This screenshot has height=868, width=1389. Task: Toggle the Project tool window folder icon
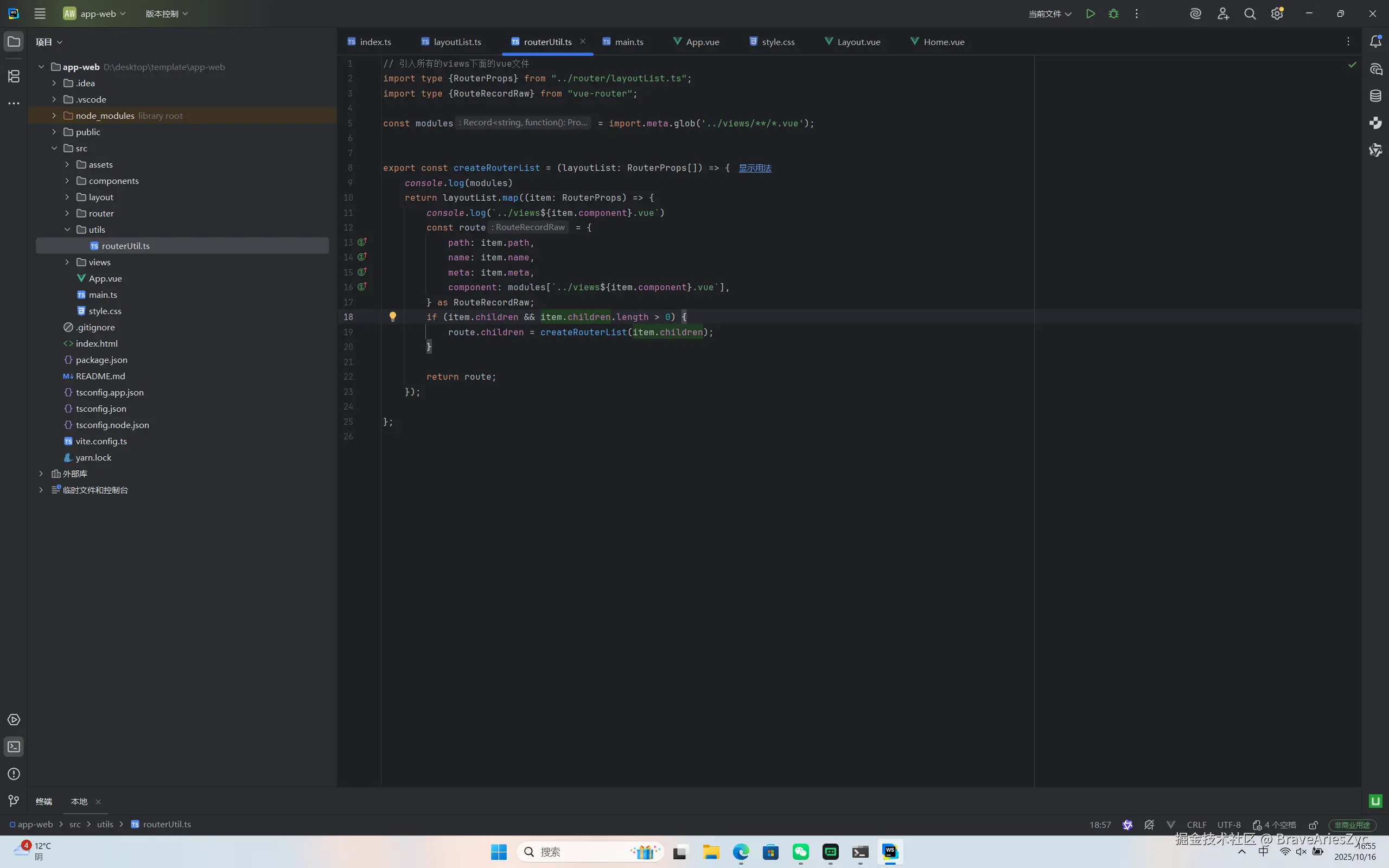pyautogui.click(x=14, y=41)
